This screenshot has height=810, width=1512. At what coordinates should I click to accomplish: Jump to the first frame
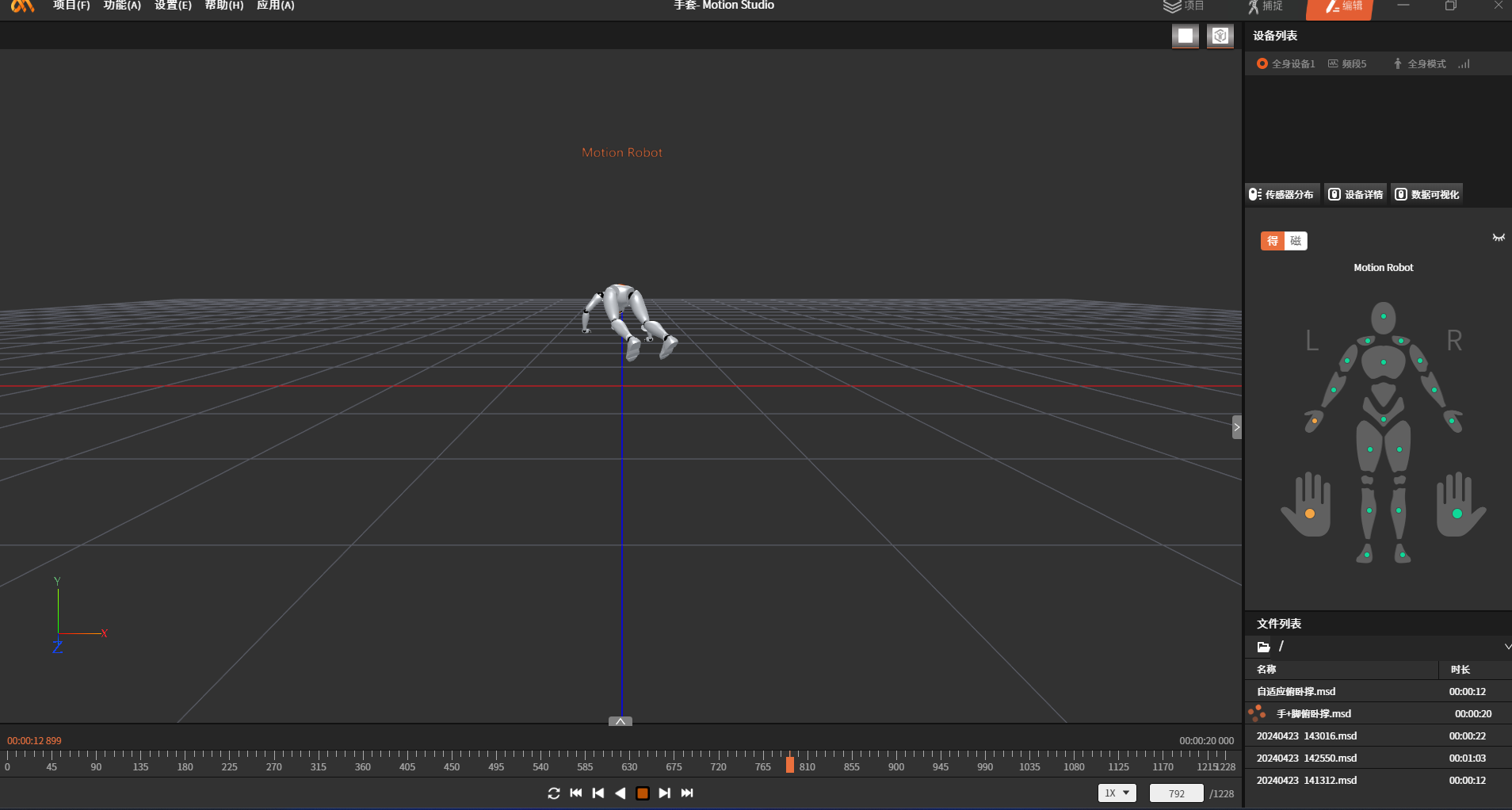point(576,793)
